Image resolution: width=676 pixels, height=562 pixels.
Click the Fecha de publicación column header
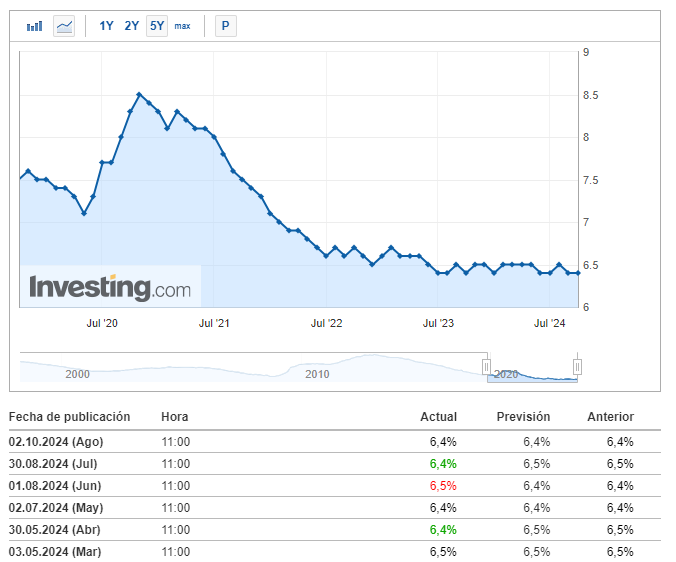pyautogui.click(x=69, y=417)
